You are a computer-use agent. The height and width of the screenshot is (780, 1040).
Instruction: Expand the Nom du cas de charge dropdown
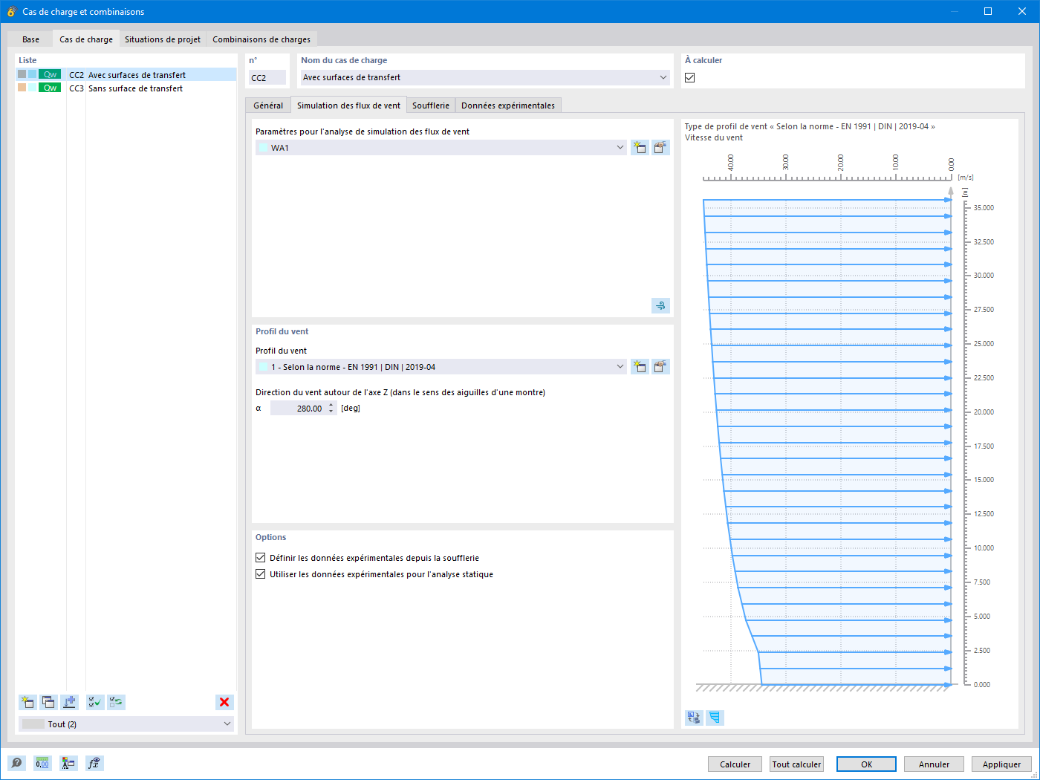(485, 78)
